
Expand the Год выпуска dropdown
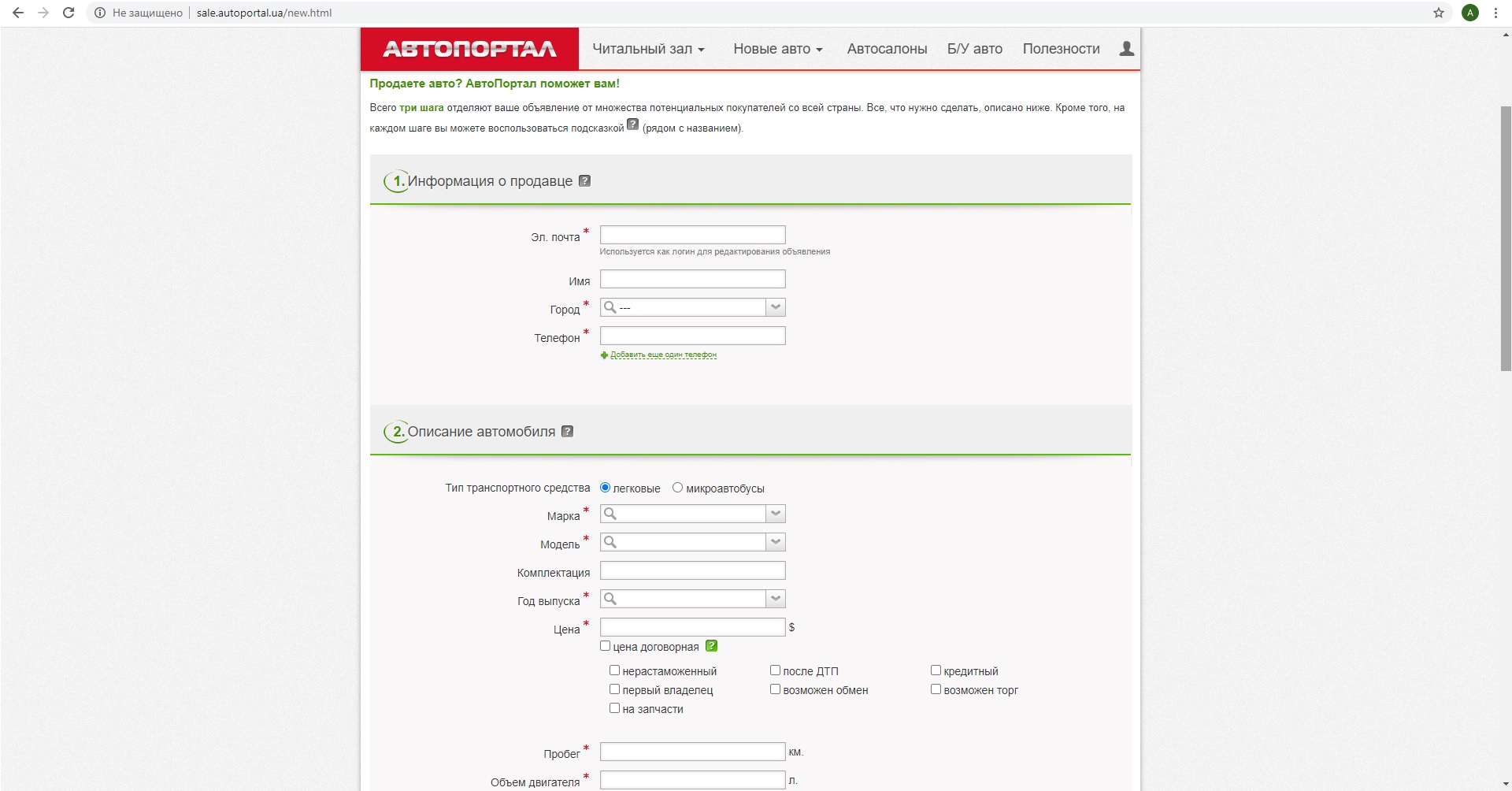point(775,599)
